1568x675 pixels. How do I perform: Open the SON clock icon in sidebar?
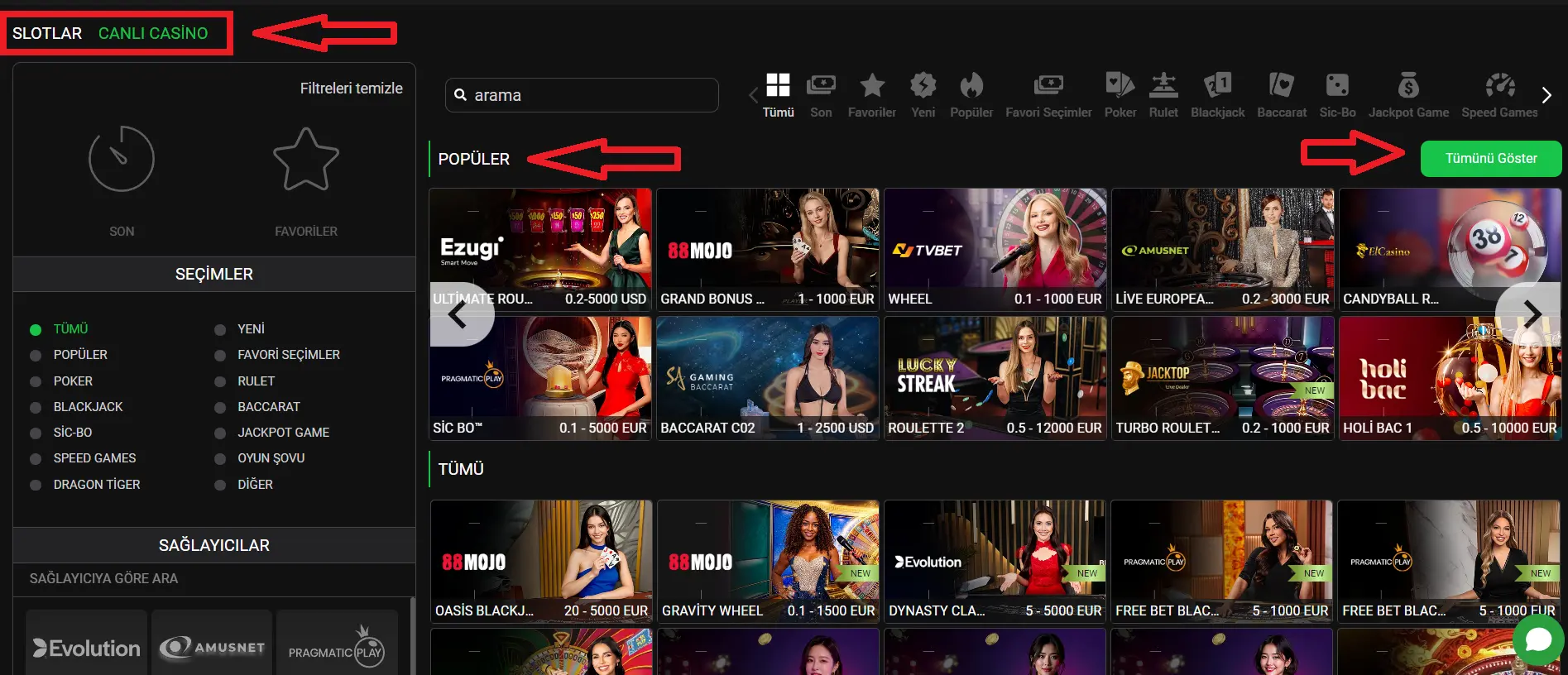(122, 159)
